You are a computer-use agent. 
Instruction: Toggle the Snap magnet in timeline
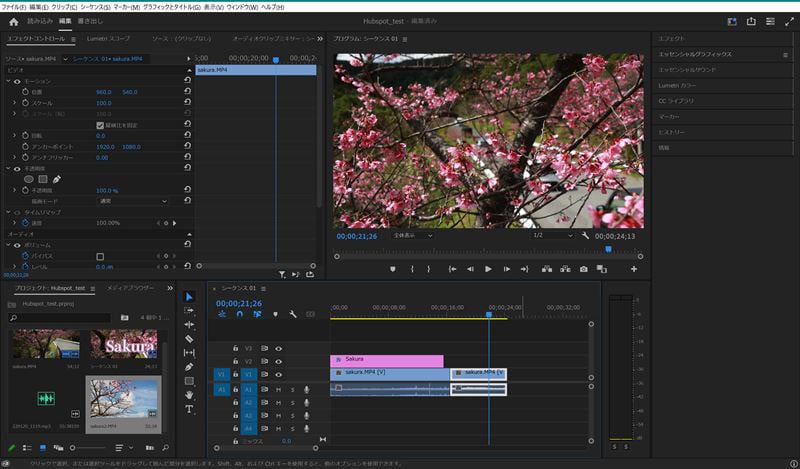(x=240, y=314)
